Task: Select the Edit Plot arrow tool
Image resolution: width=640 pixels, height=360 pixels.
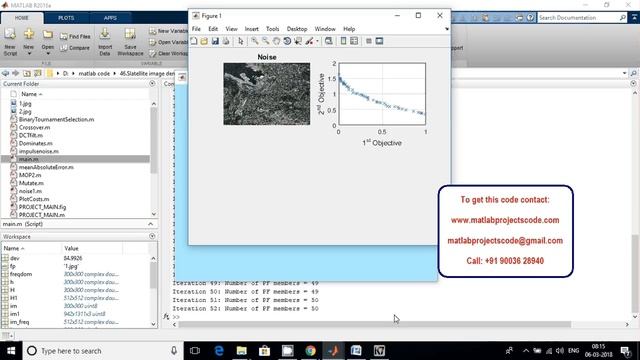Action: click(x=240, y=41)
